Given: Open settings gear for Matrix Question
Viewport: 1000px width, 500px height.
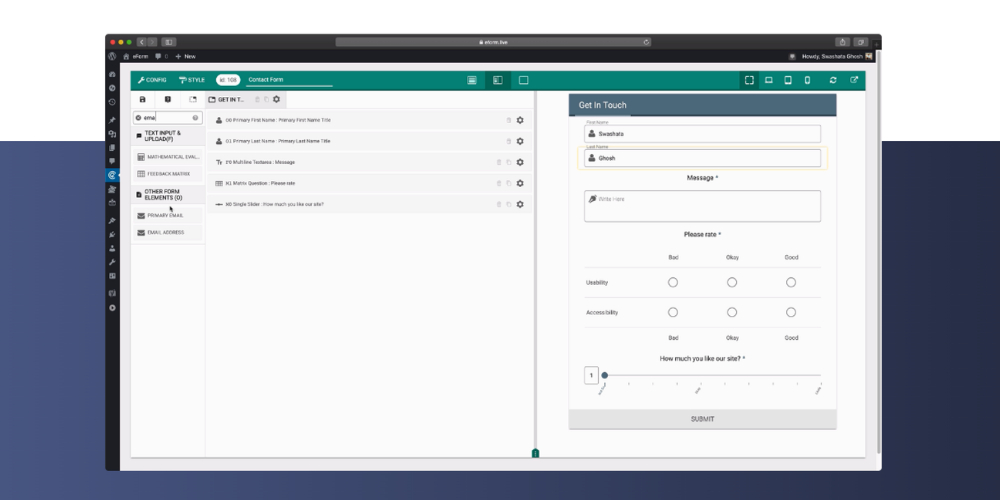Looking at the screenshot, I should click(x=520, y=183).
